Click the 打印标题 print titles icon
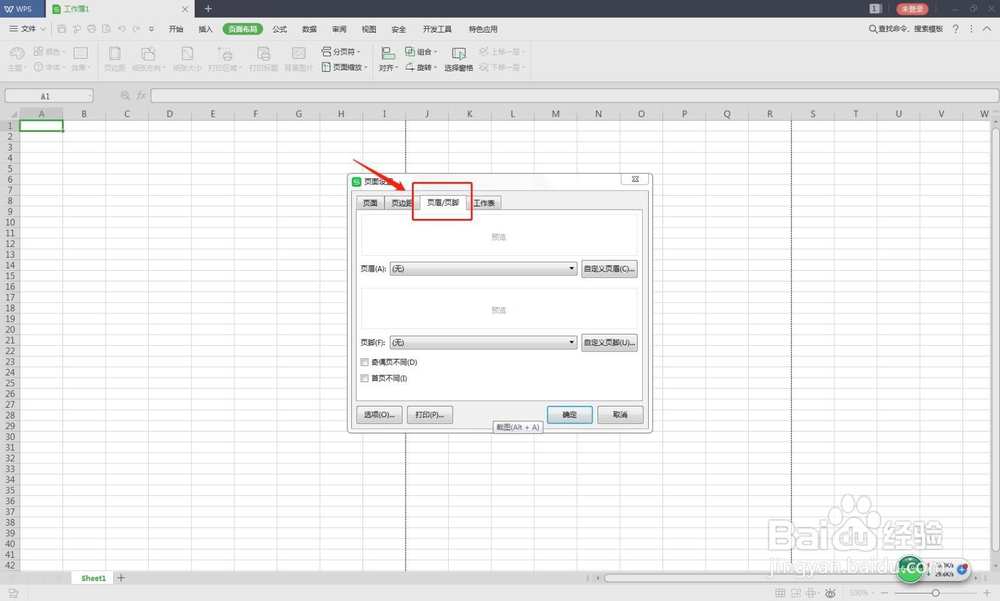The height and width of the screenshot is (601, 1000). [x=263, y=54]
